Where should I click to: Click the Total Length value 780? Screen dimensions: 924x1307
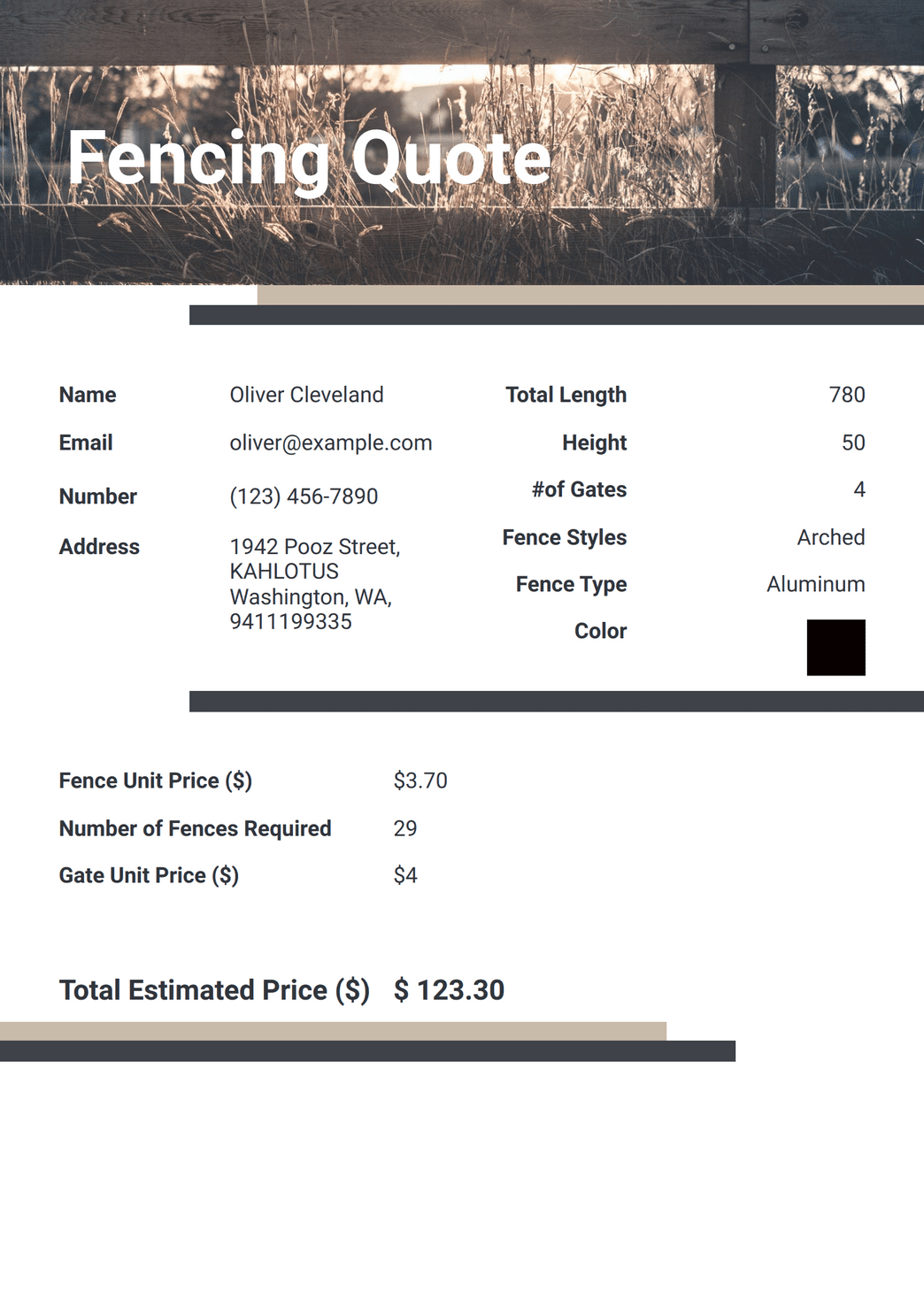point(847,395)
